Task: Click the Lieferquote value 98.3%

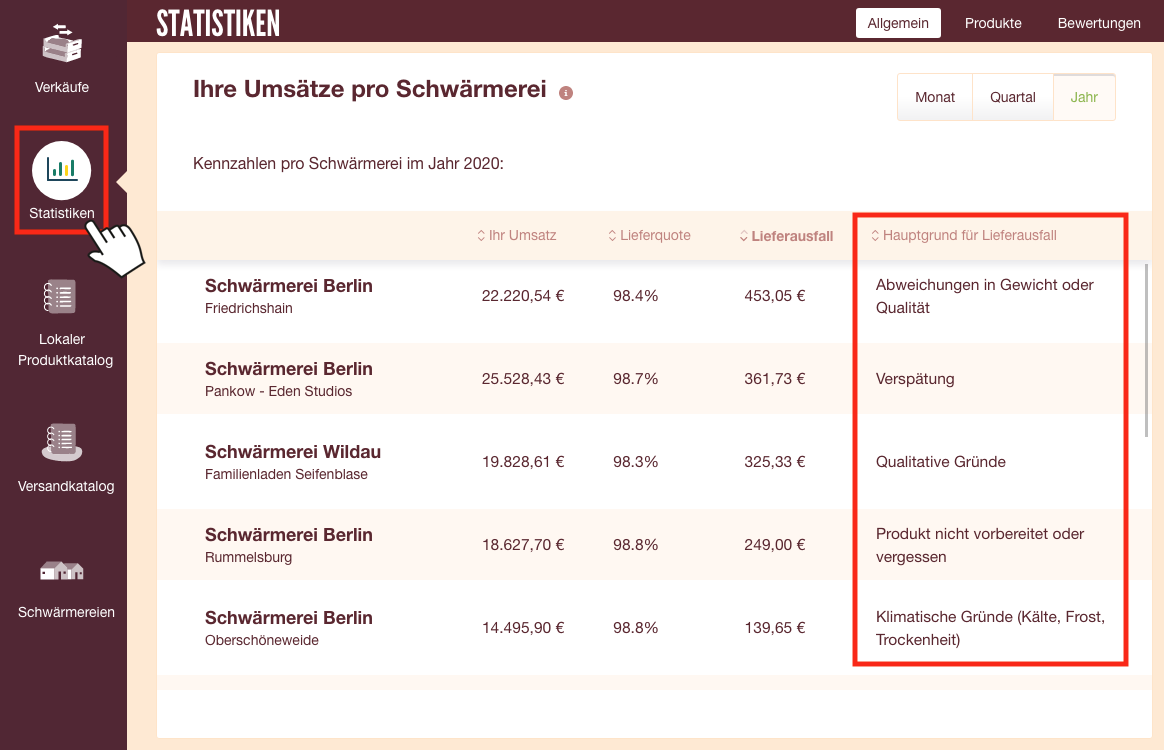Action: [x=635, y=462]
